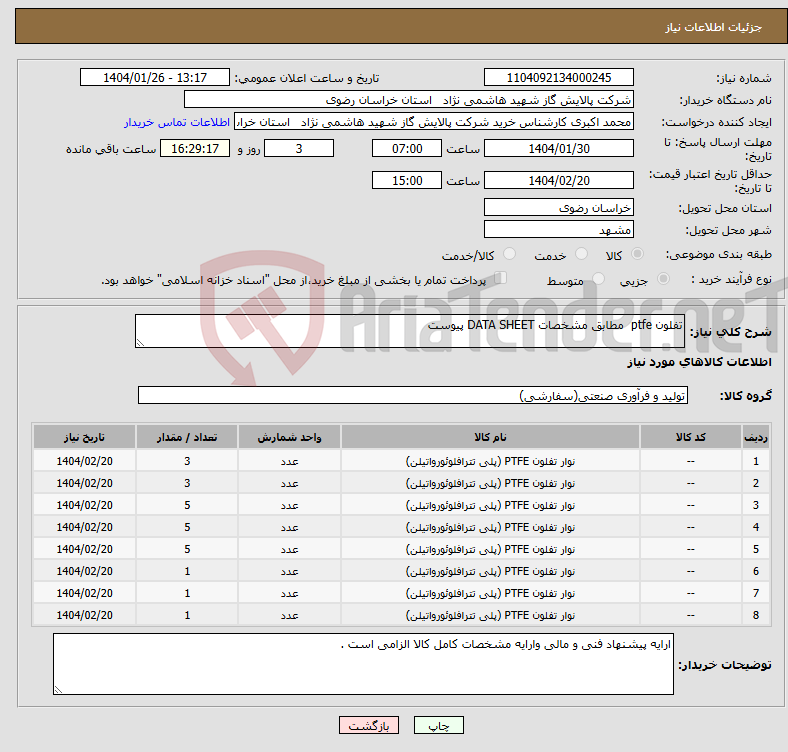The image size is (788, 752).
Task: Click unit cell عدد in row 7
Action: pos(289,593)
